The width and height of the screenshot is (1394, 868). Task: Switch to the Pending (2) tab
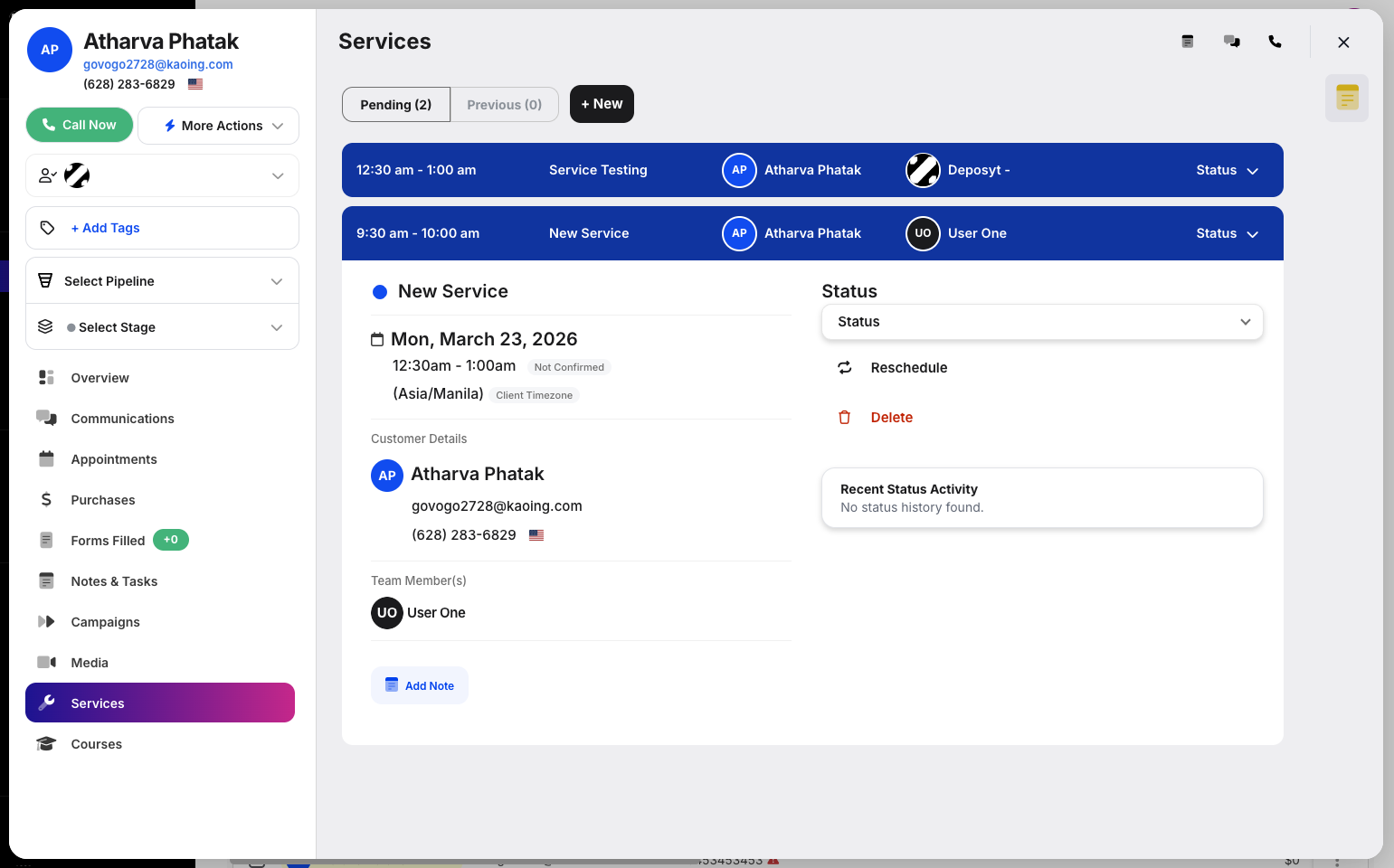click(x=396, y=105)
